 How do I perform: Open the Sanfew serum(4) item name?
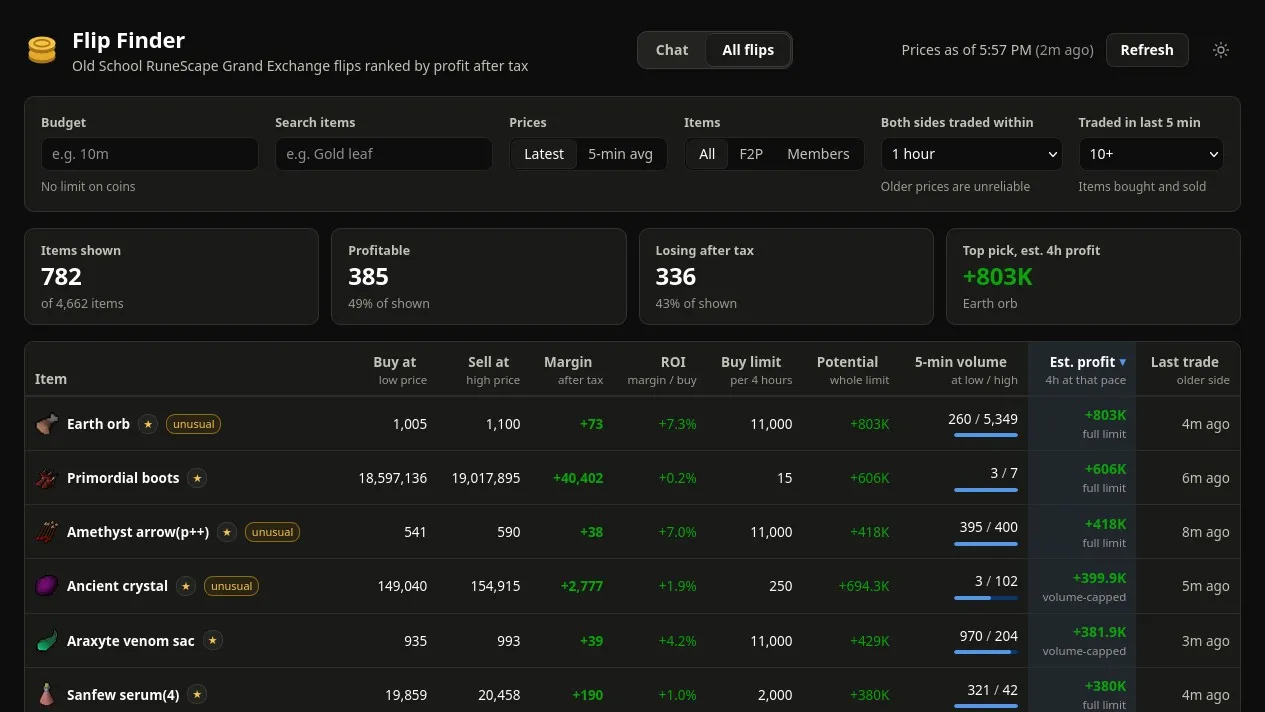click(123, 694)
